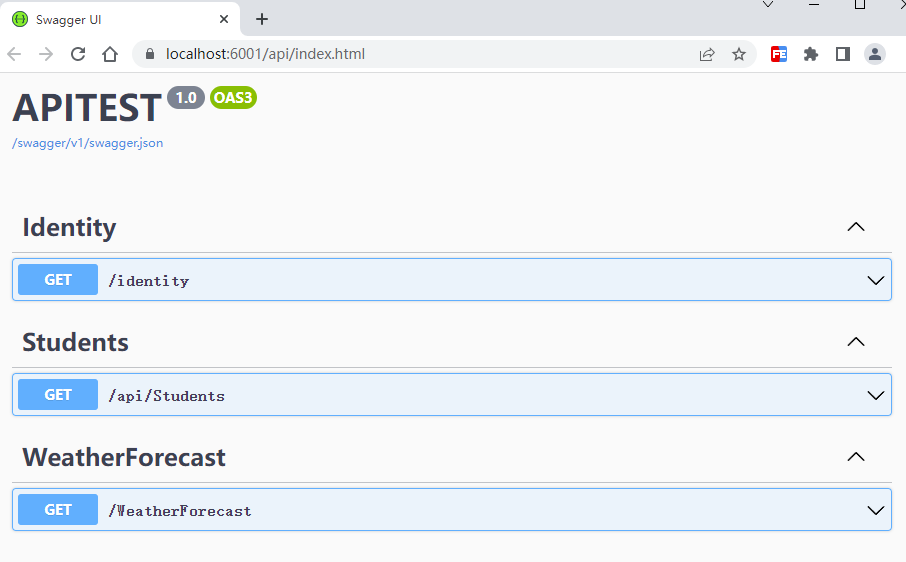Reload the Swagger UI page
Screen dimensions: 906x562
[78, 54]
